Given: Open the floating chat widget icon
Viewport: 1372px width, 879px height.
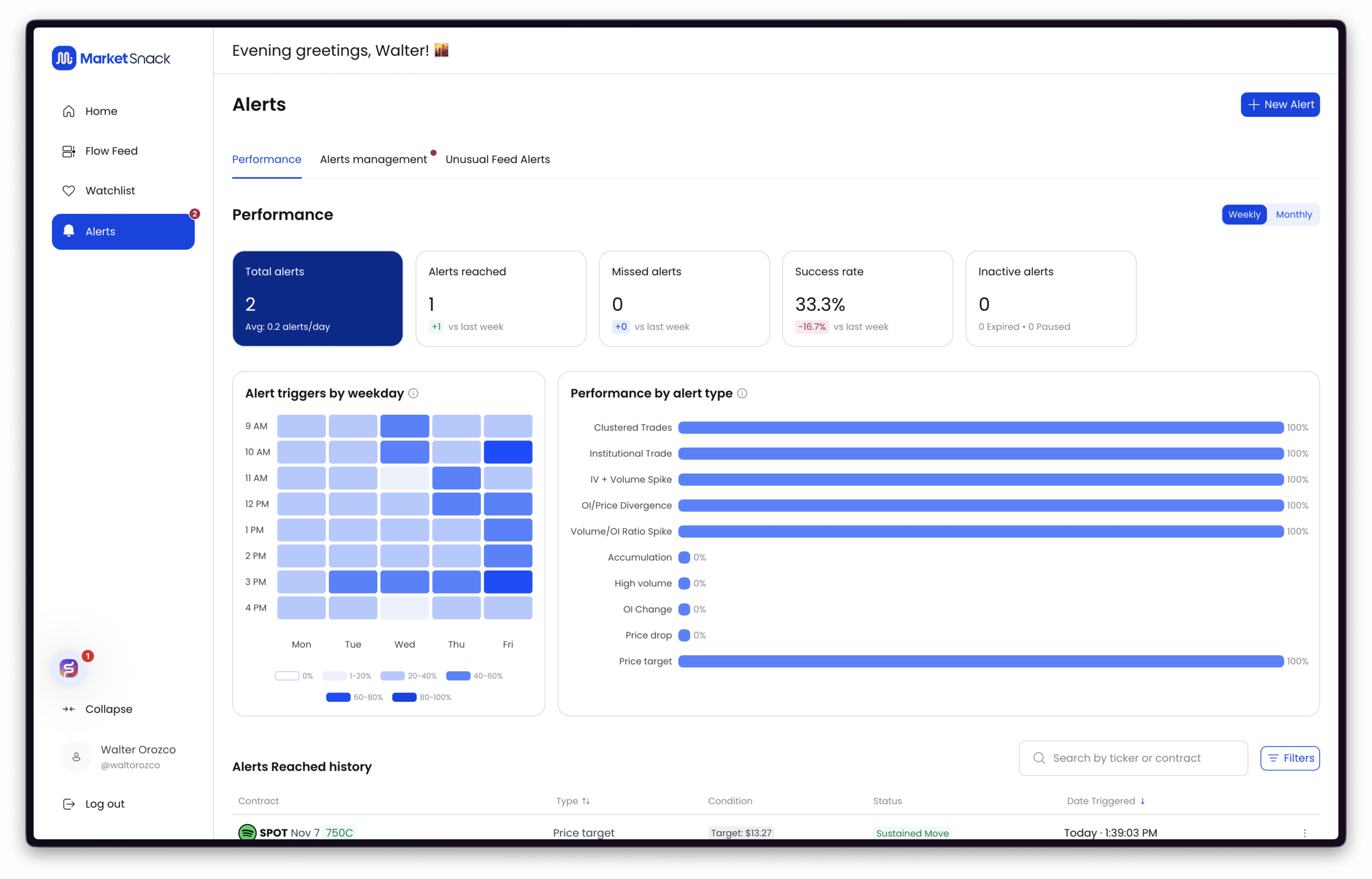Looking at the screenshot, I should 69,668.
